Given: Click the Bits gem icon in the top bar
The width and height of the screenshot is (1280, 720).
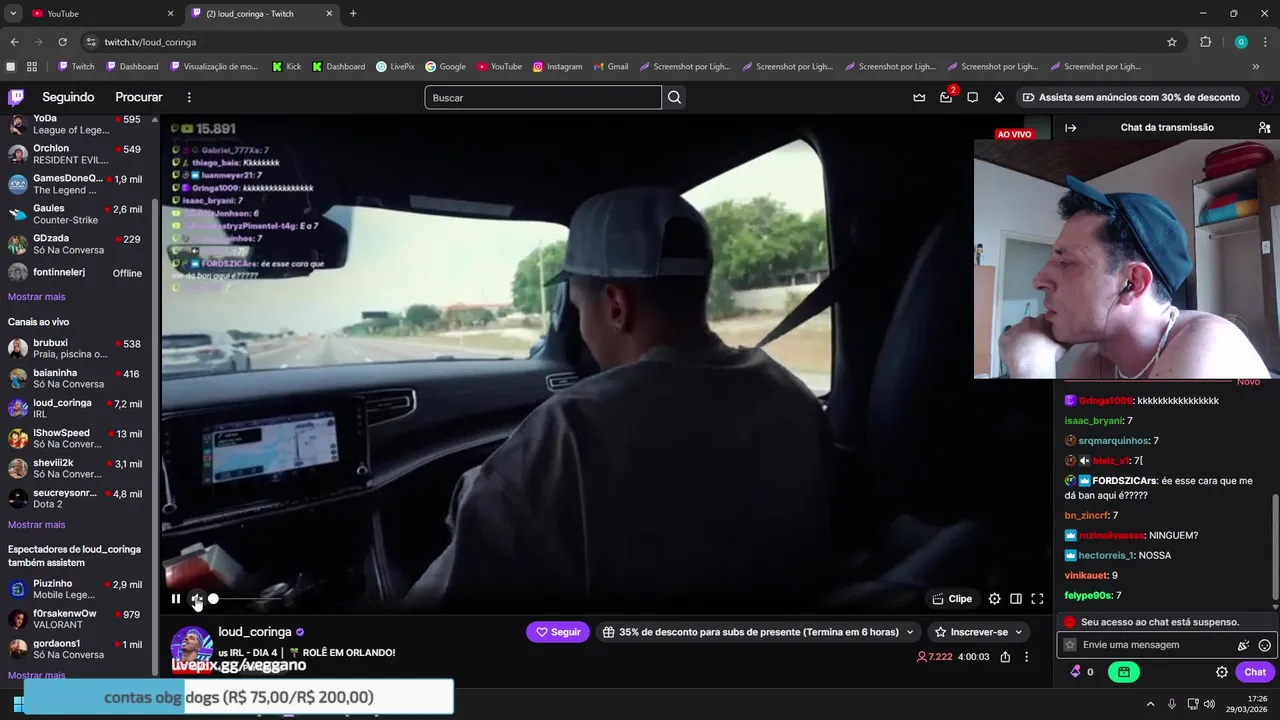Looking at the screenshot, I should click(x=999, y=97).
